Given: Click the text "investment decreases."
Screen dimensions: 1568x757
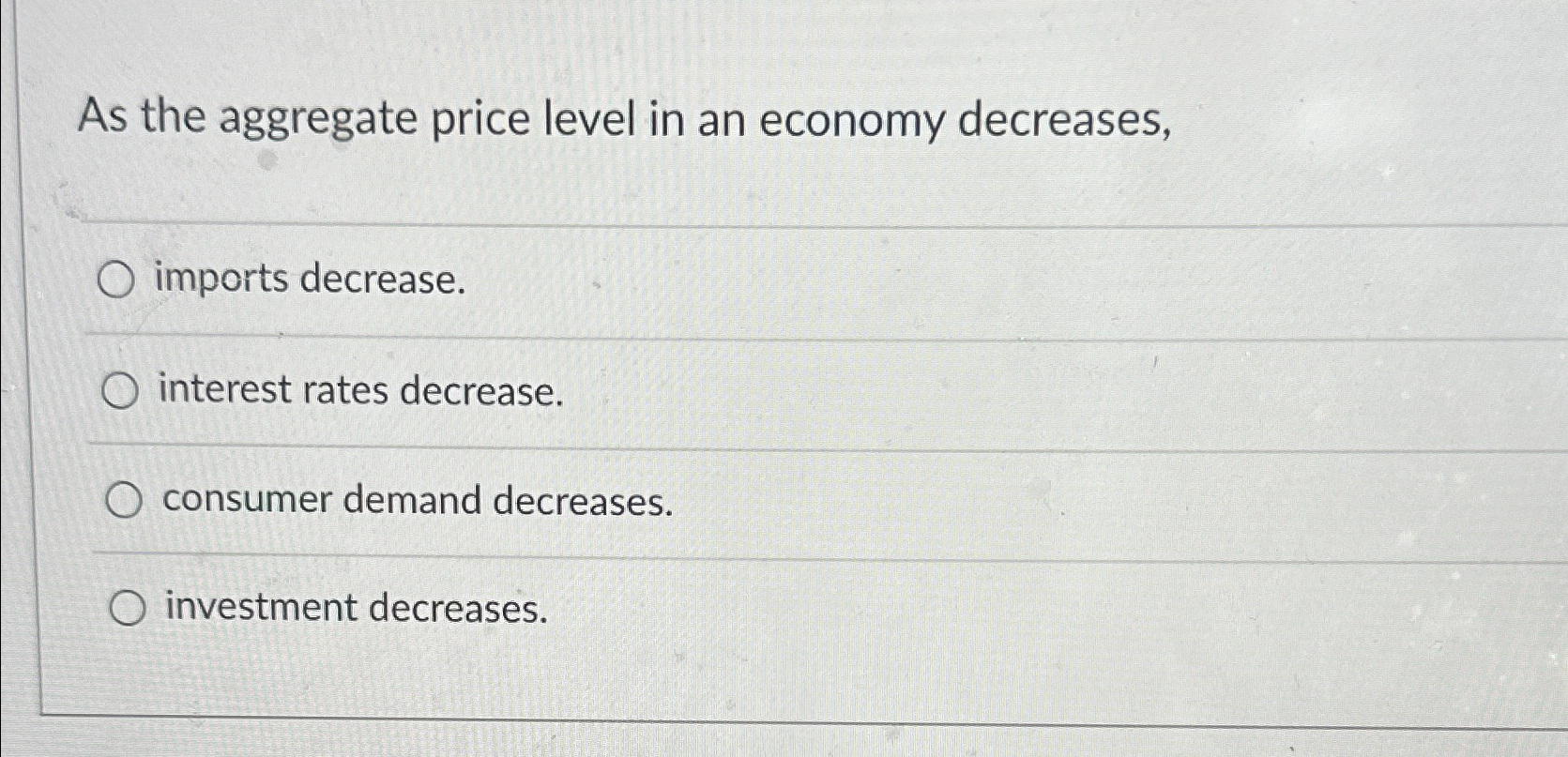Looking at the screenshot, I should point(355,610).
